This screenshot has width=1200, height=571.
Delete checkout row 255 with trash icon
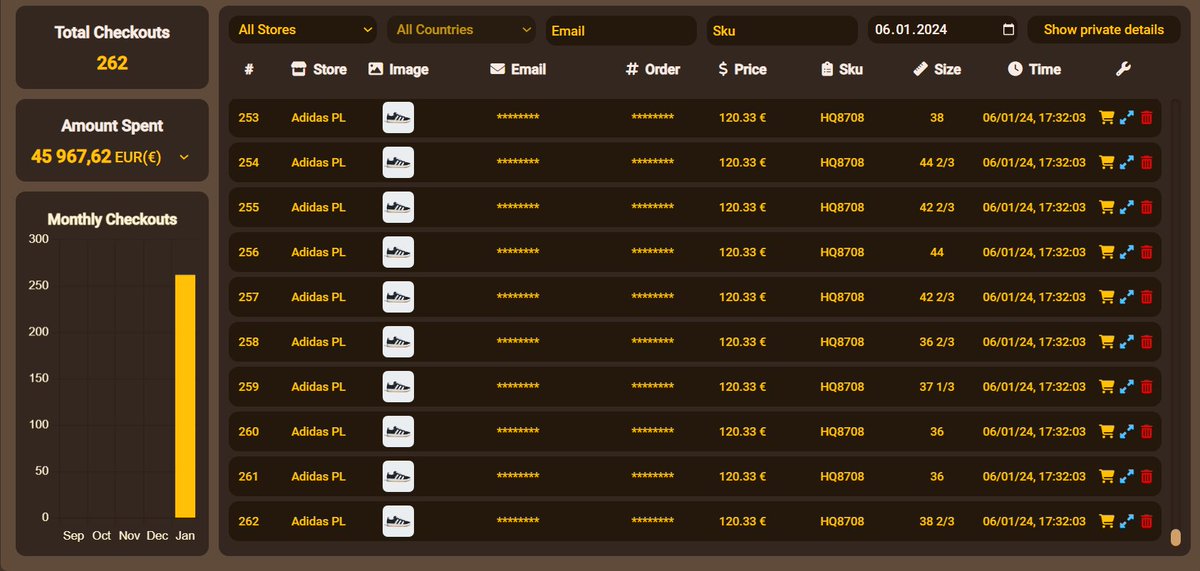coord(1146,208)
